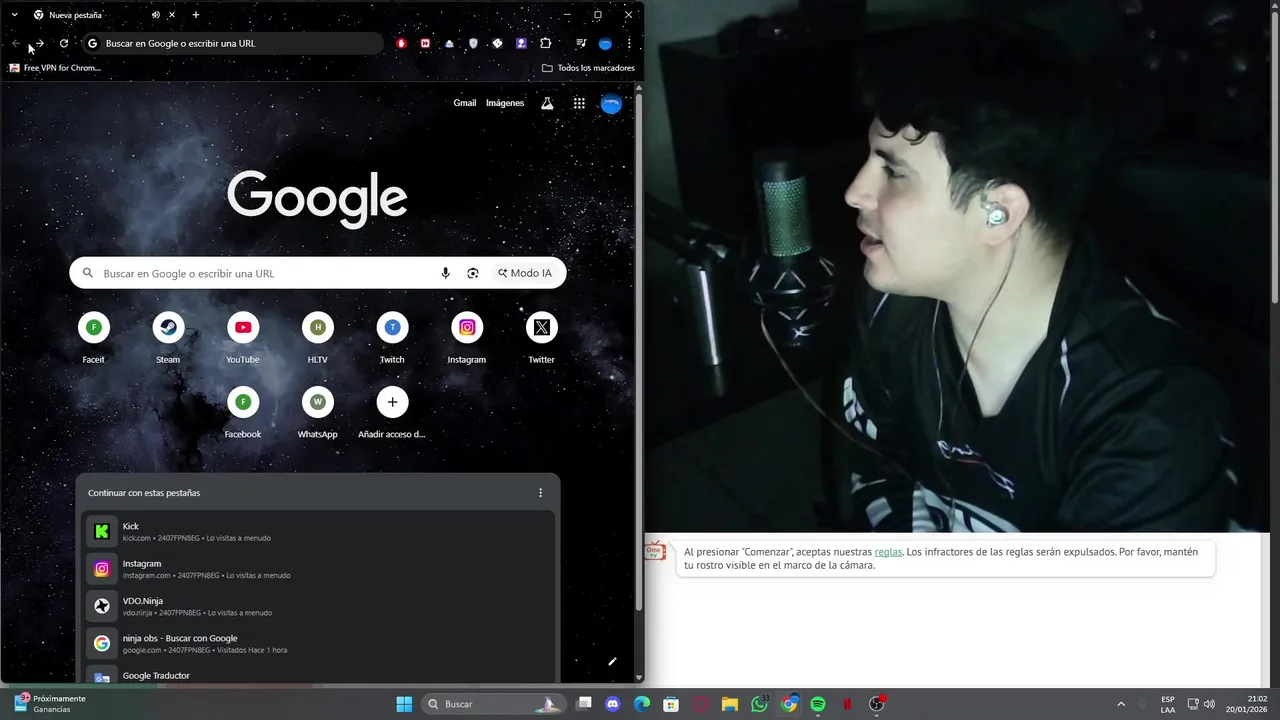Open options for 'Continuar con estas pestañas'
Screen dimensions: 1280x720
(x=541, y=493)
